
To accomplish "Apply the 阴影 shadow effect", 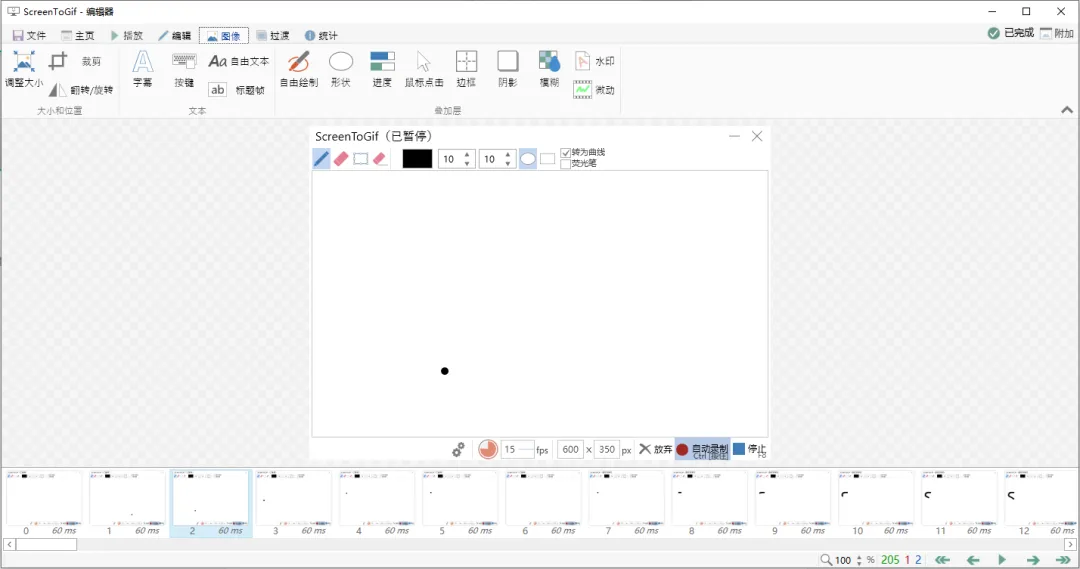I will (x=508, y=69).
